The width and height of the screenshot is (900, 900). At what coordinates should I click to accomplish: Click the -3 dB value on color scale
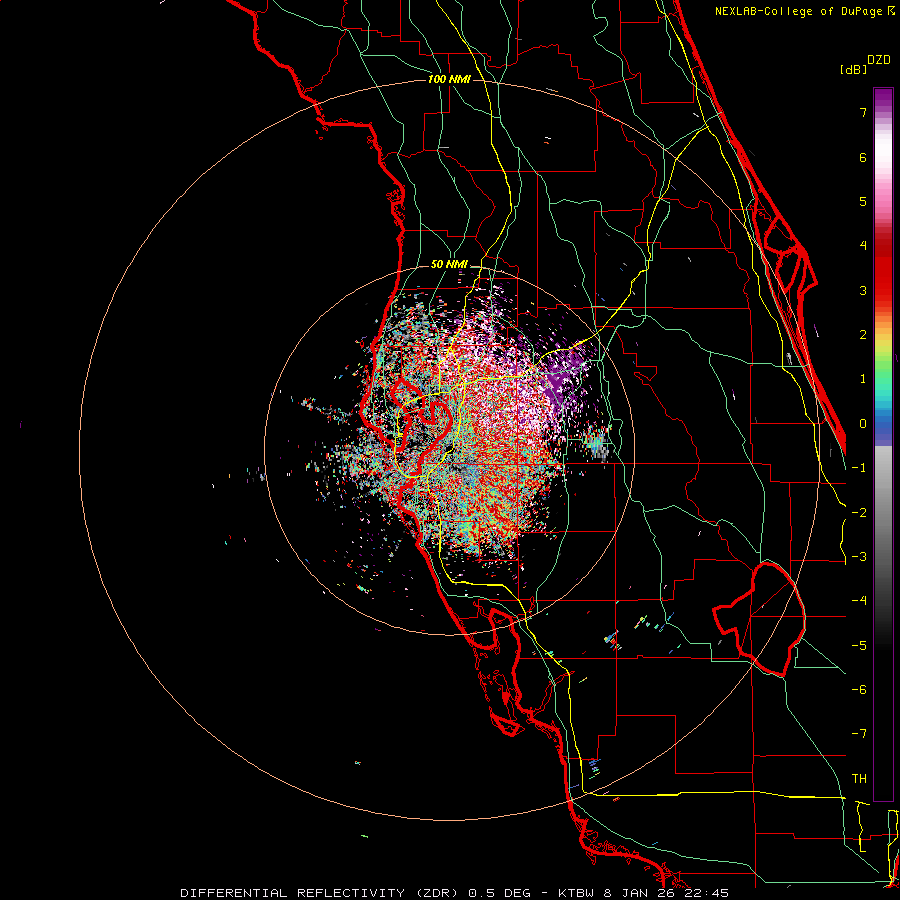pyautogui.click(x=859, y=557)
